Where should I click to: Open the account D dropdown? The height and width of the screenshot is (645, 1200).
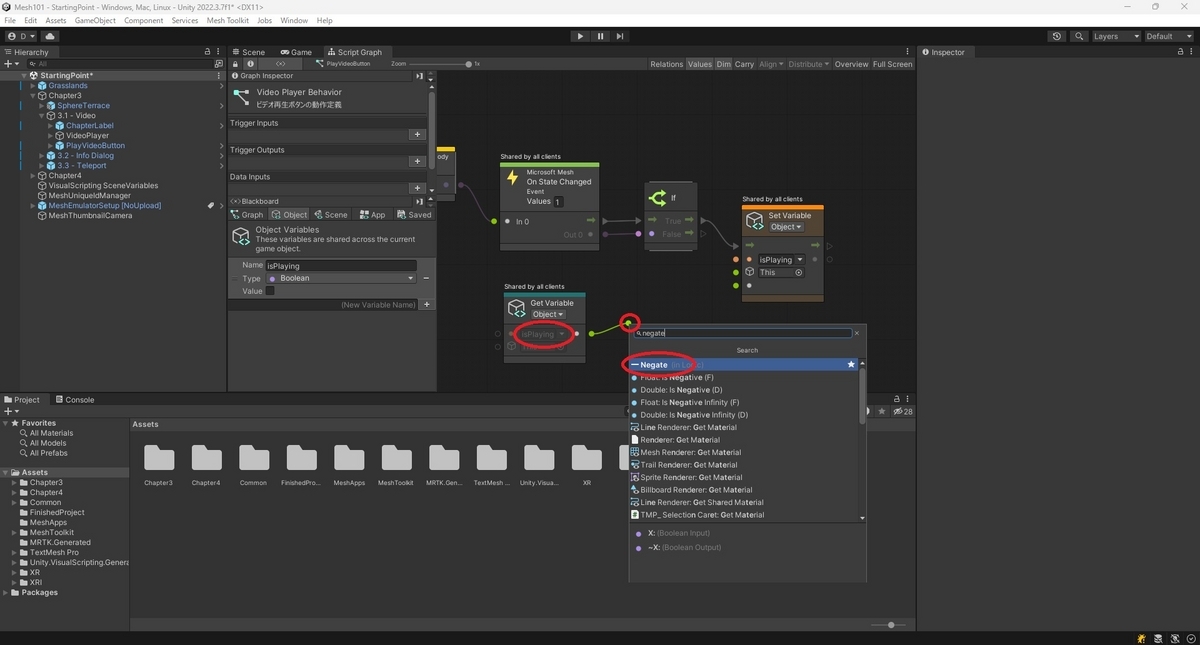(21, 36)
